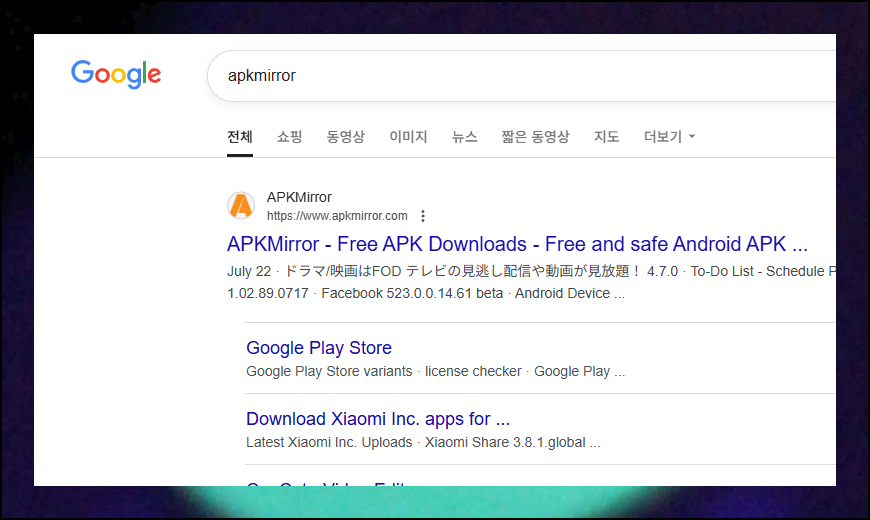The width and height of the screenshot is (870, 520).
Task: Select the 전체 tab
Action: [x=240, y=137]
